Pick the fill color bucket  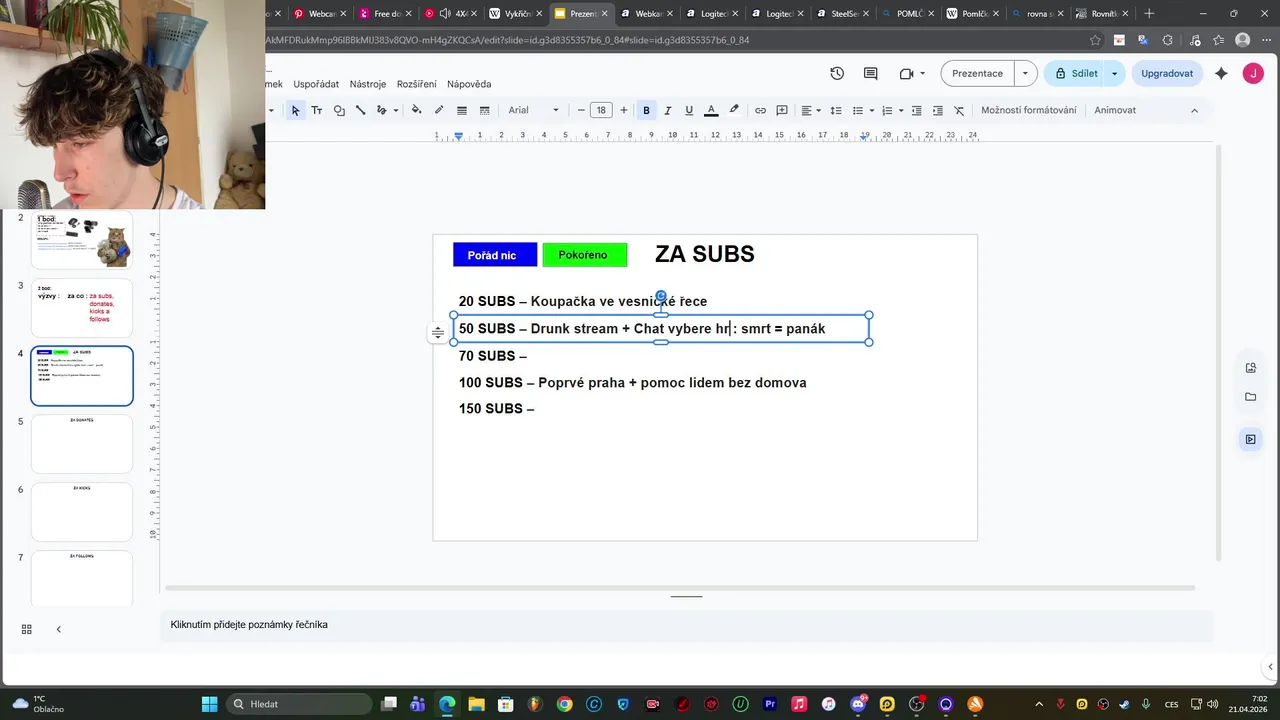click(x=416, y=110)
